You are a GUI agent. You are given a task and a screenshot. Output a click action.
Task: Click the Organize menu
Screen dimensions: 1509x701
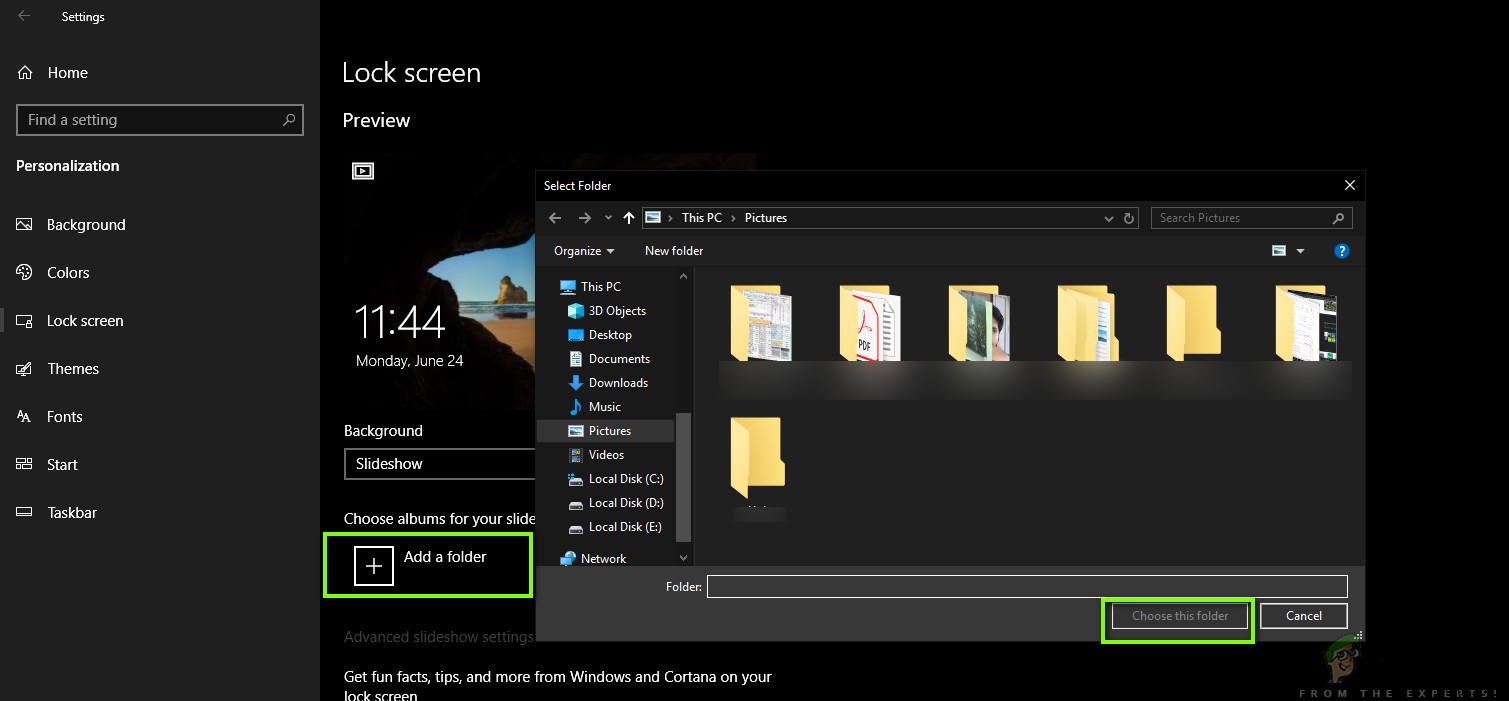point(583,250)
